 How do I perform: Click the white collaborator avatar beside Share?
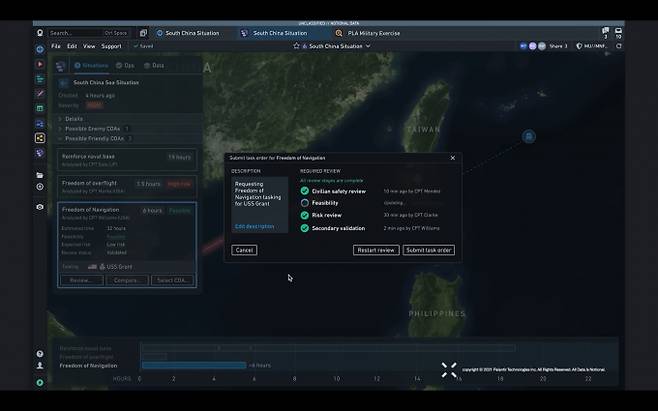542,46
